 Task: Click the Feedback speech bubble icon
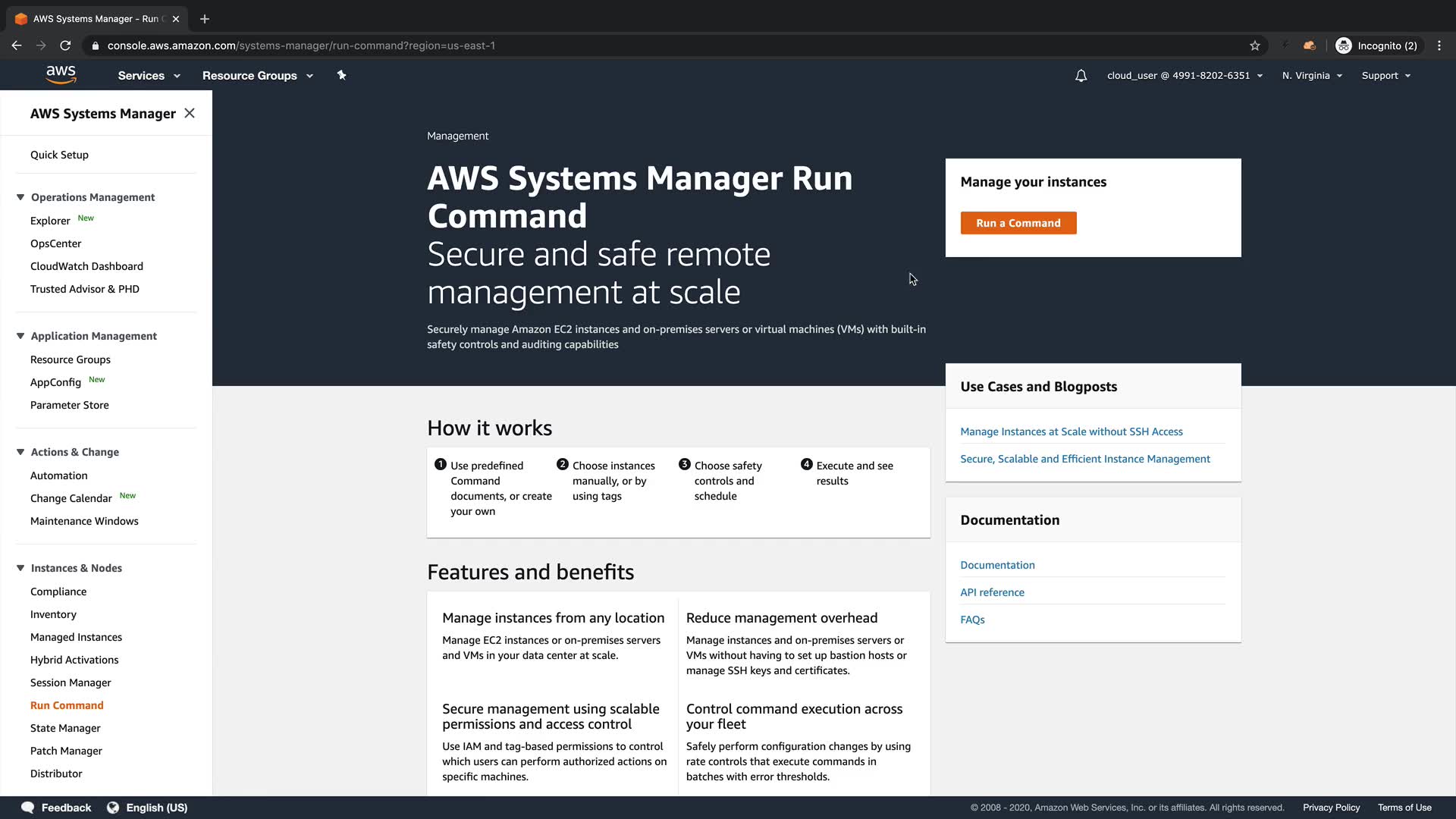27,808
